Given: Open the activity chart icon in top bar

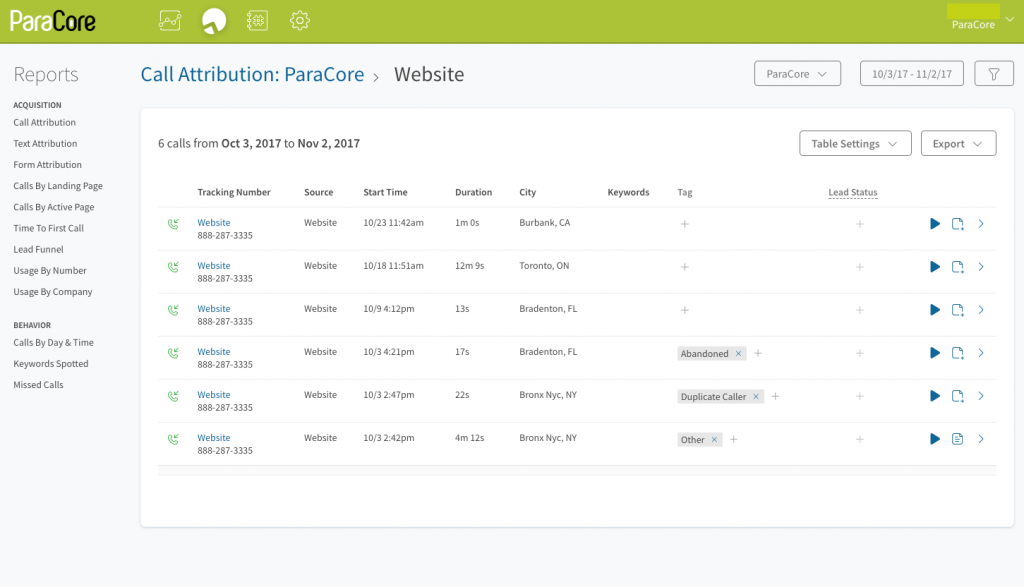Looking at the screenshot, I should pos(170,21).
